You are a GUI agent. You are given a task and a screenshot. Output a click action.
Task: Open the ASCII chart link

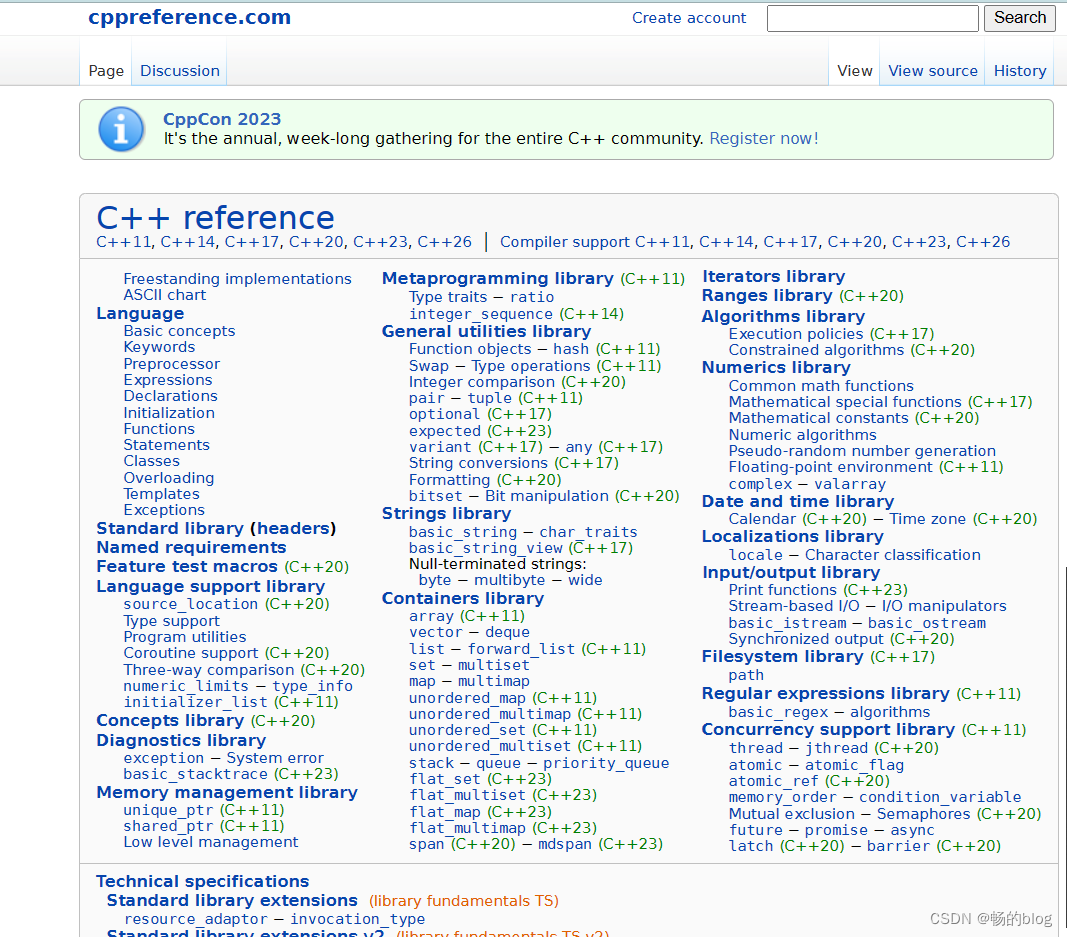(165, 295)
